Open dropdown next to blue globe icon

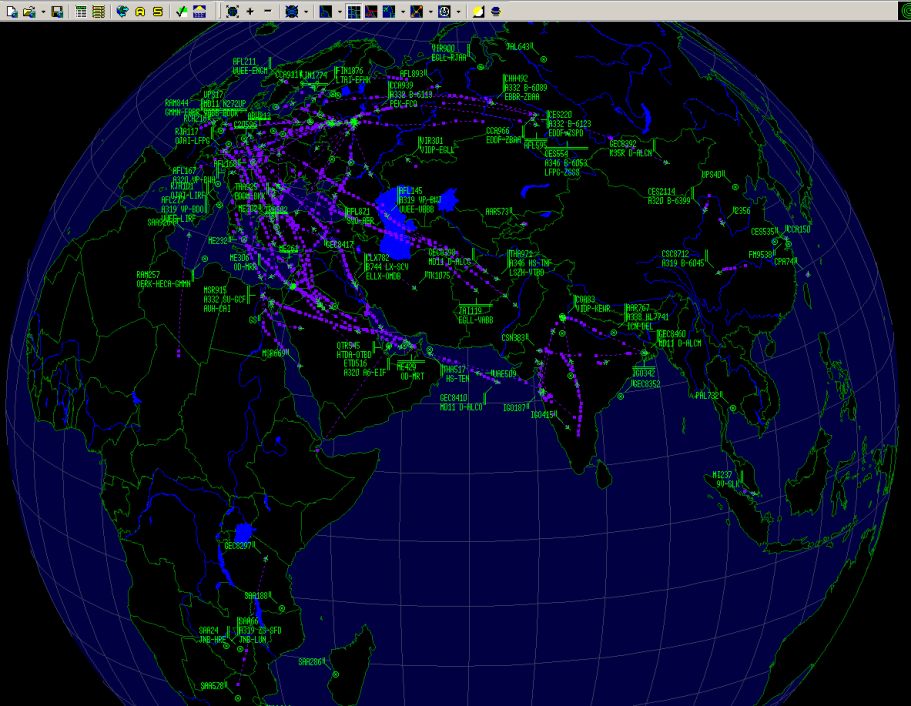[307, 11]
